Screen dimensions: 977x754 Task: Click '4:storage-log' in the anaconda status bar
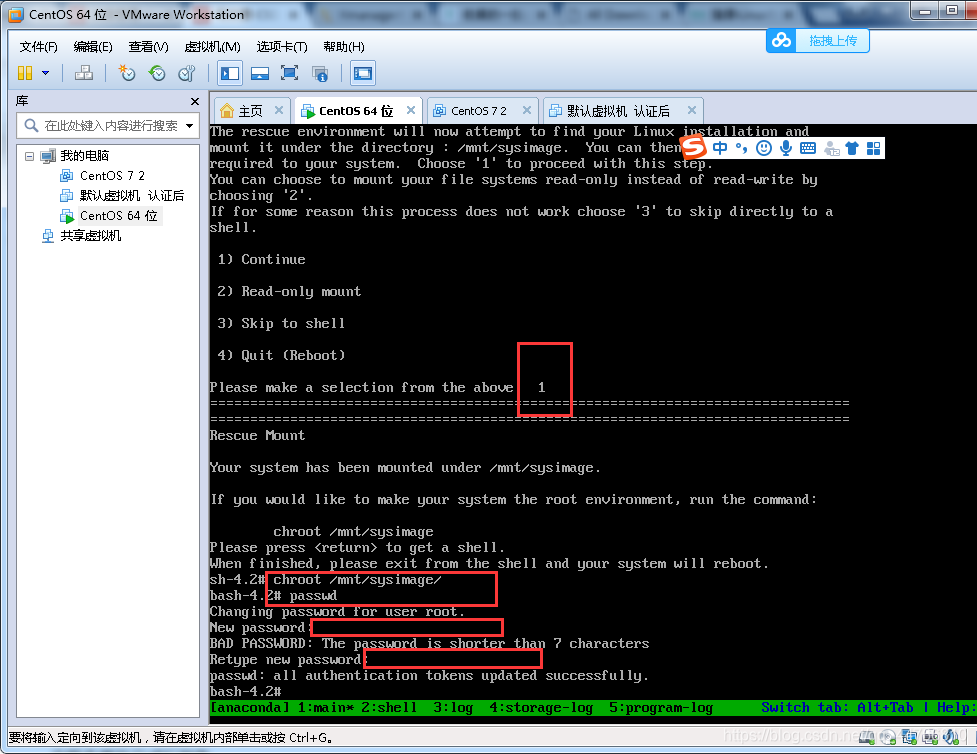coord(541,707)
